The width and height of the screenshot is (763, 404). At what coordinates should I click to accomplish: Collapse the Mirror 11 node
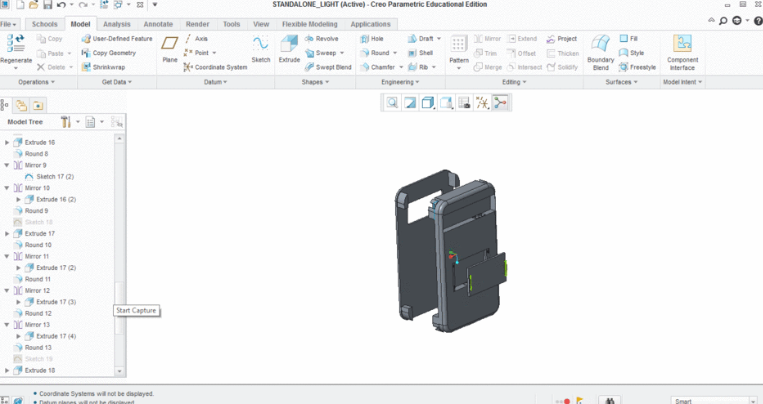point(7,257)
